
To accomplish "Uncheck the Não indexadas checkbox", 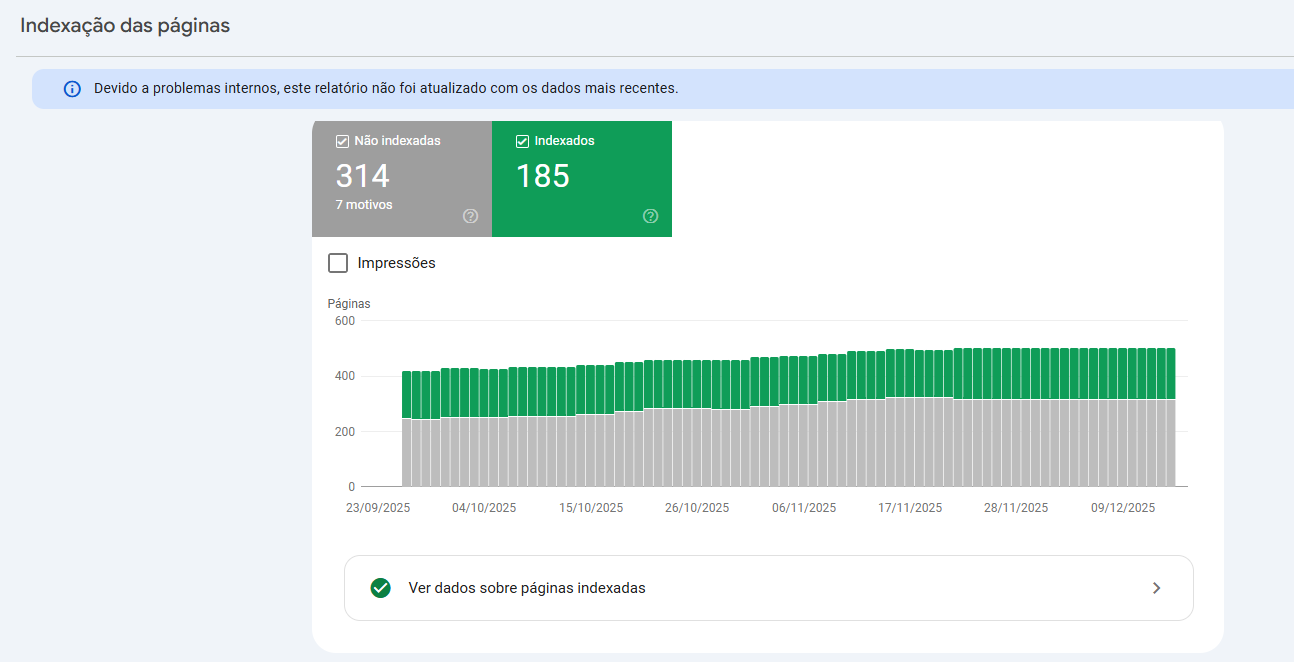I will click(342, 141).
